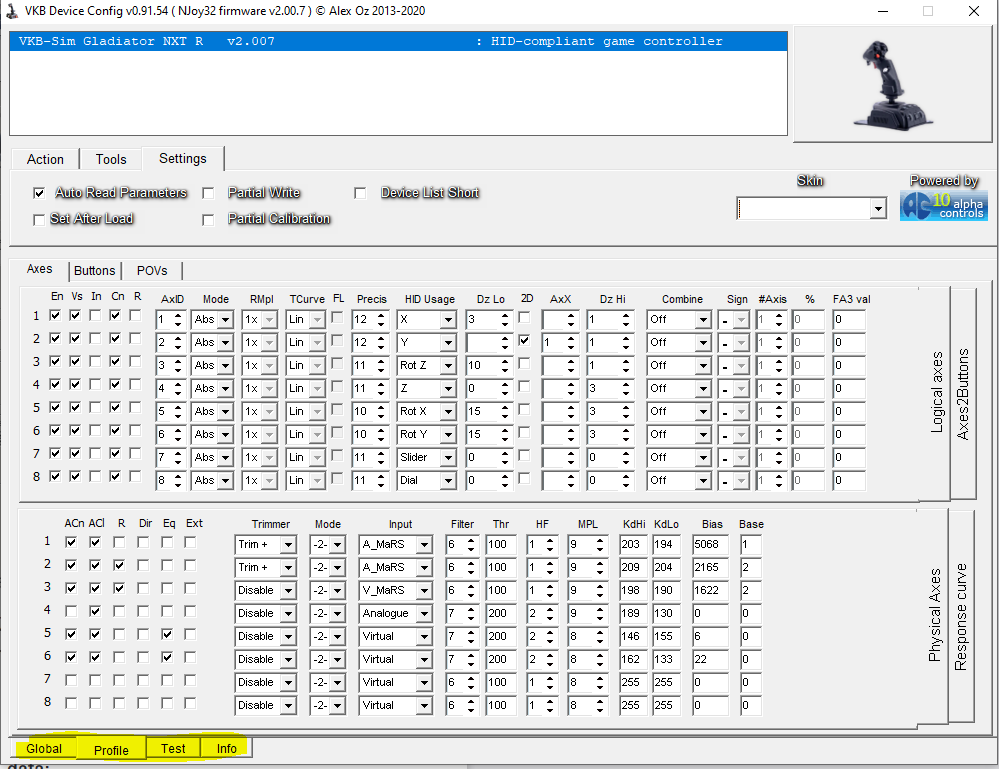
Task: Open Mode dropdown for logical axis 1
Action: tap(226, 320)
